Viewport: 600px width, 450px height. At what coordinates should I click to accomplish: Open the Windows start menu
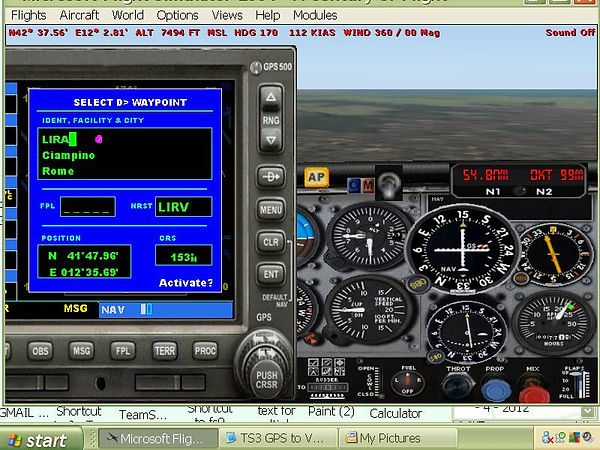(x=41, y=439)
